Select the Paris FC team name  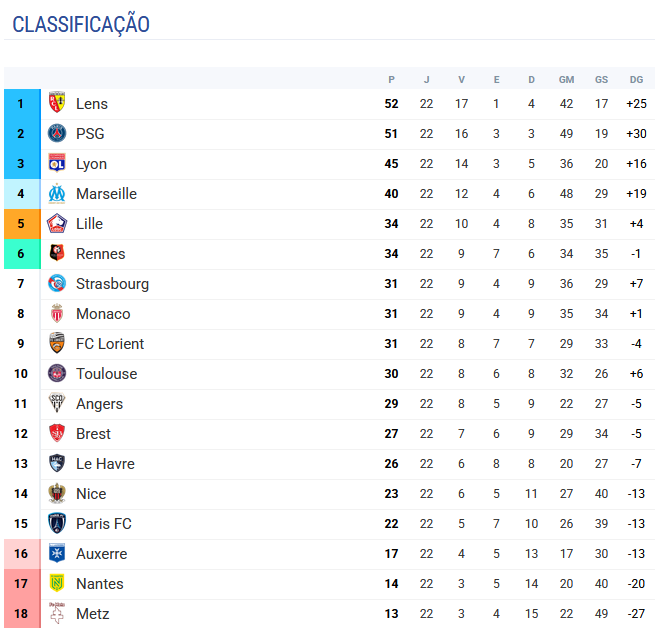[103, 523]
